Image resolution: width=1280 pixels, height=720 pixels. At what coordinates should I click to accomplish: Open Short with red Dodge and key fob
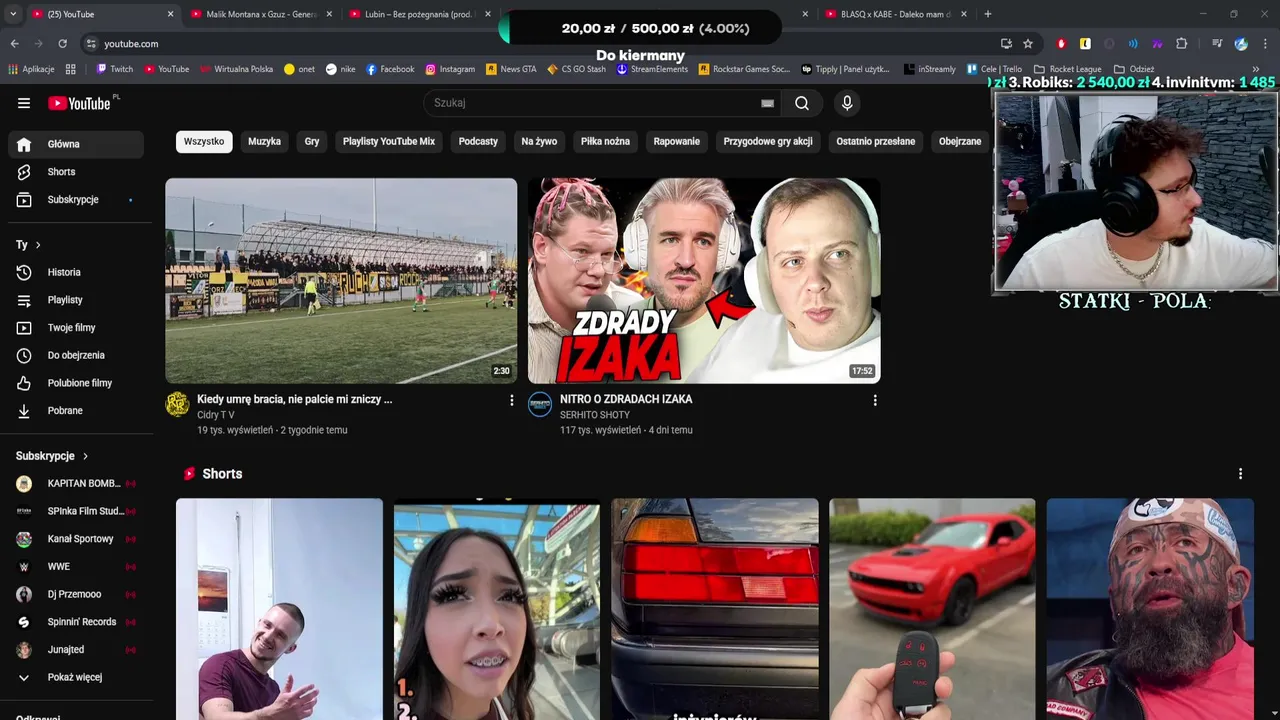point(932,609)
